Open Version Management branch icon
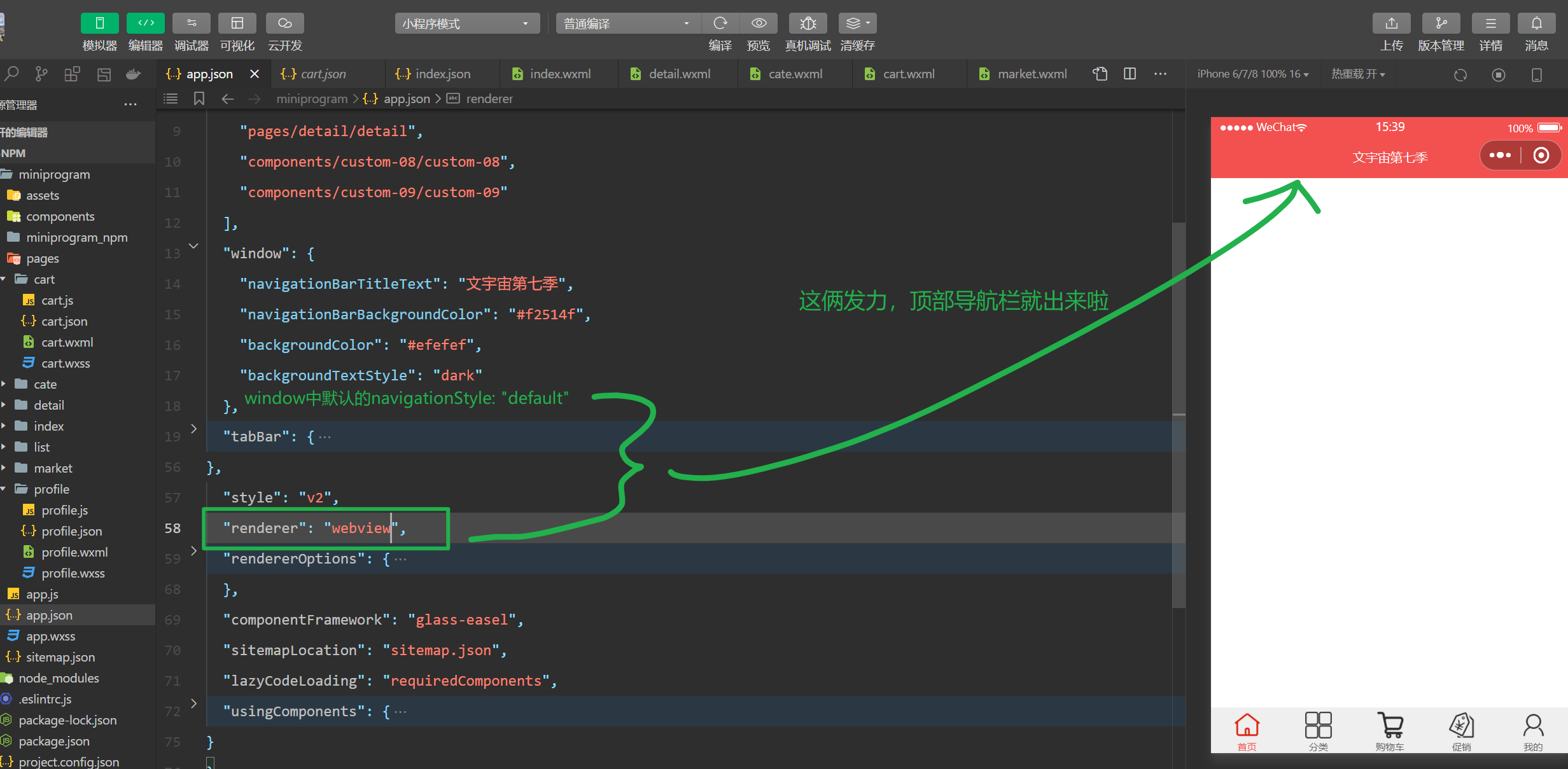1568x769 pixels. point(1441,24)
